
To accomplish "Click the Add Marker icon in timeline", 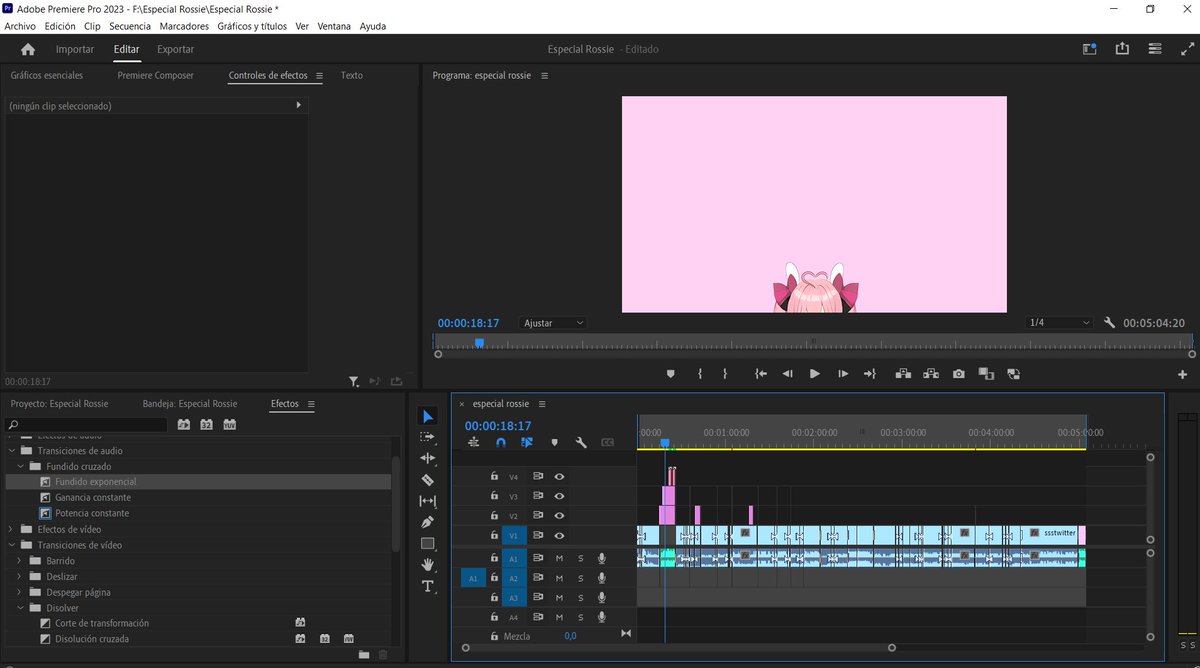I will pyautogui.click(x=554, y=442).
